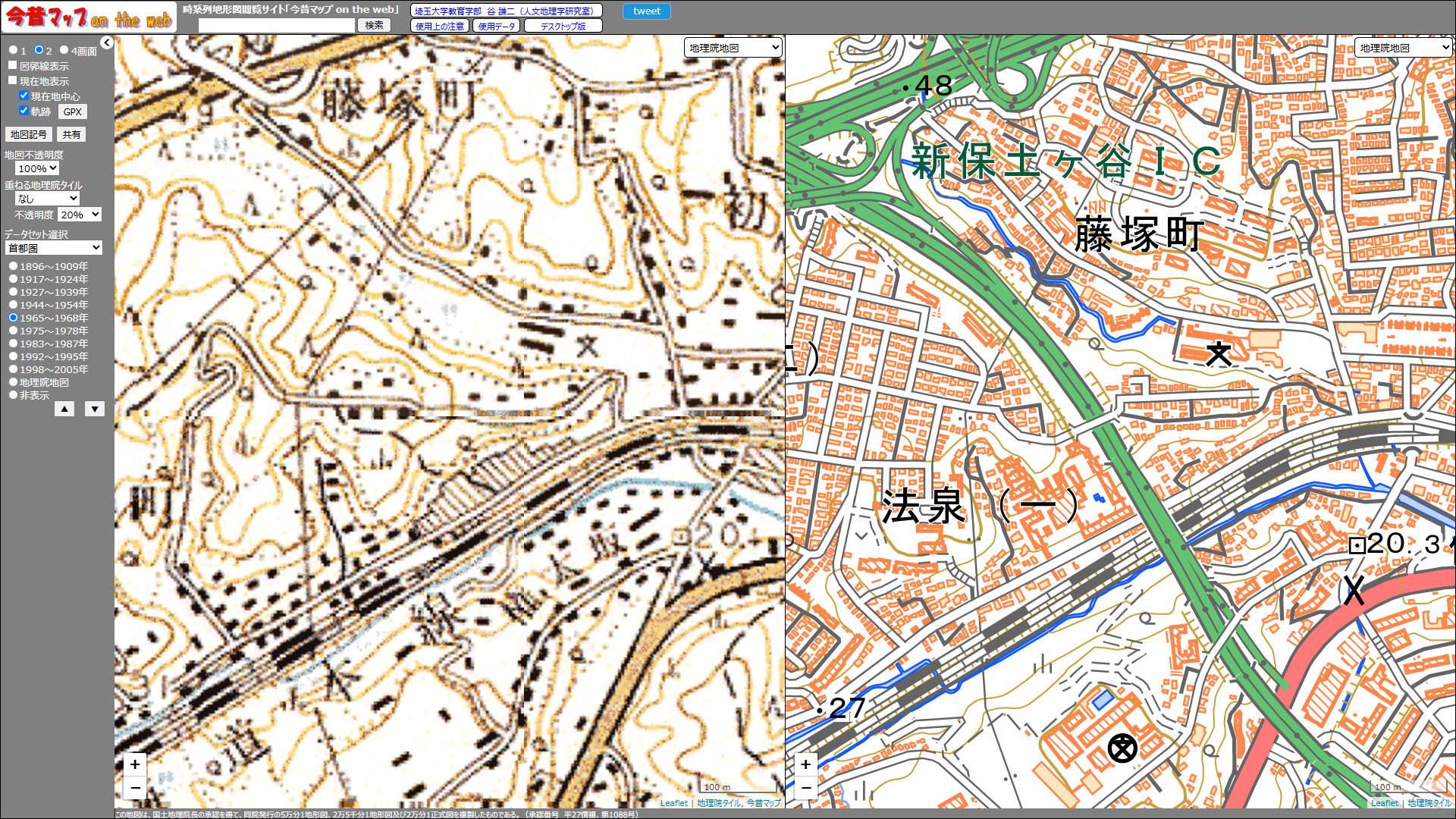Zoom out on the right modern map

point(805,787)
